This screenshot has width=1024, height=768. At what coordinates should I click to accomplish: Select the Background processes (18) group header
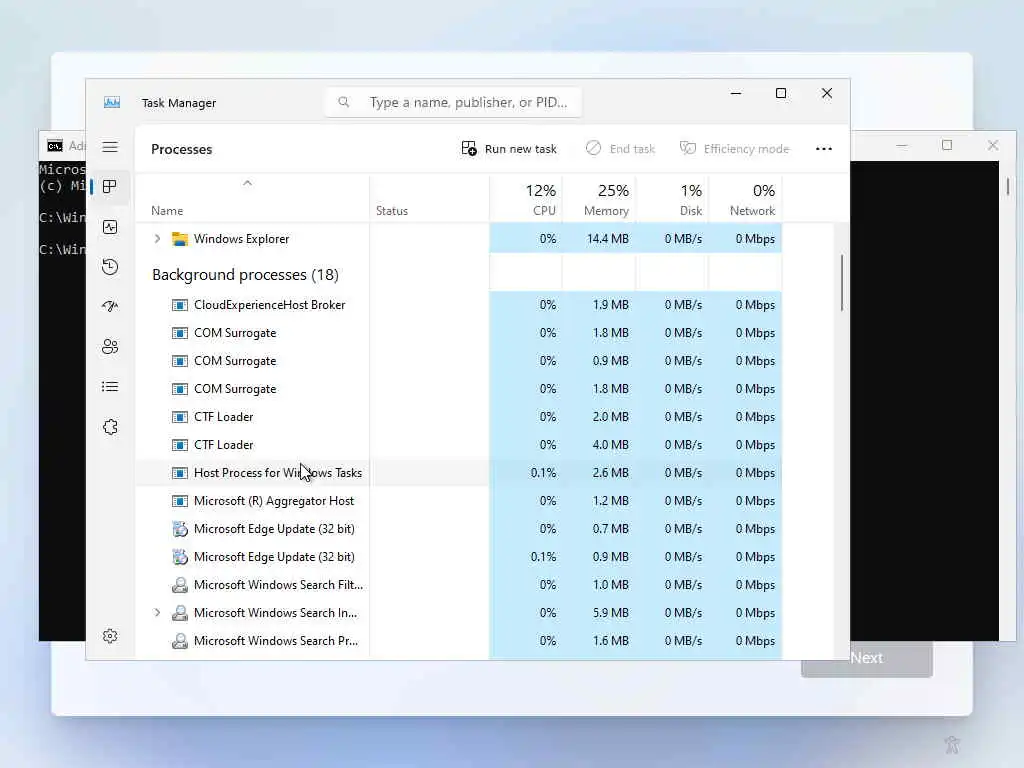tap(246, 275)
